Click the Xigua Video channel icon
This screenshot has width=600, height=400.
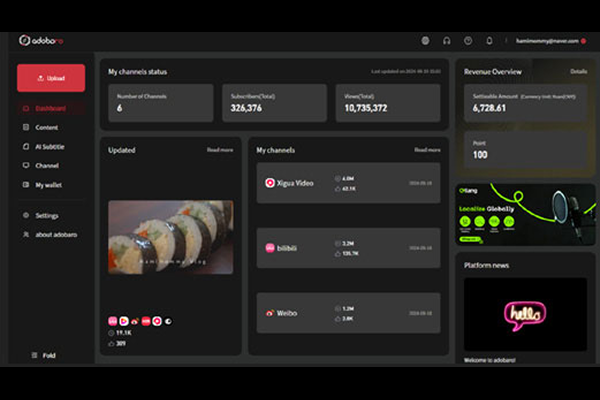point(270,183)
